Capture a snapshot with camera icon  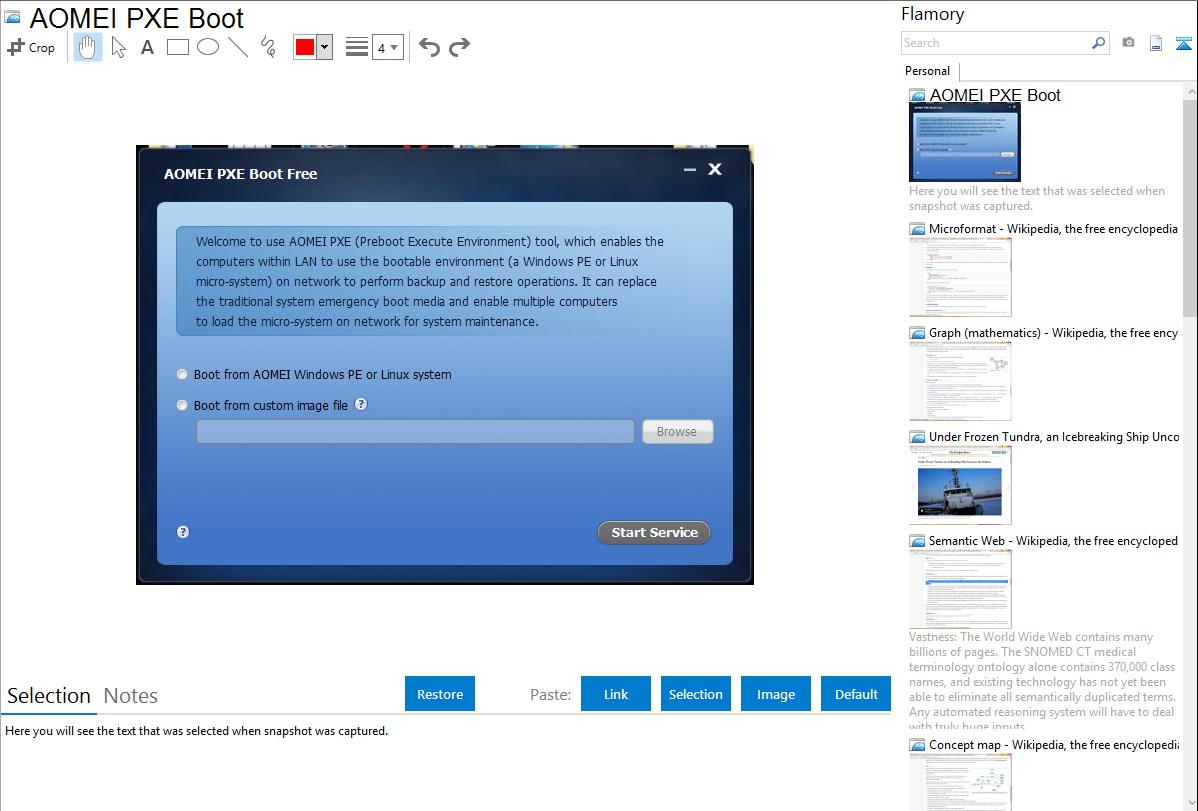click(1128, 43)
